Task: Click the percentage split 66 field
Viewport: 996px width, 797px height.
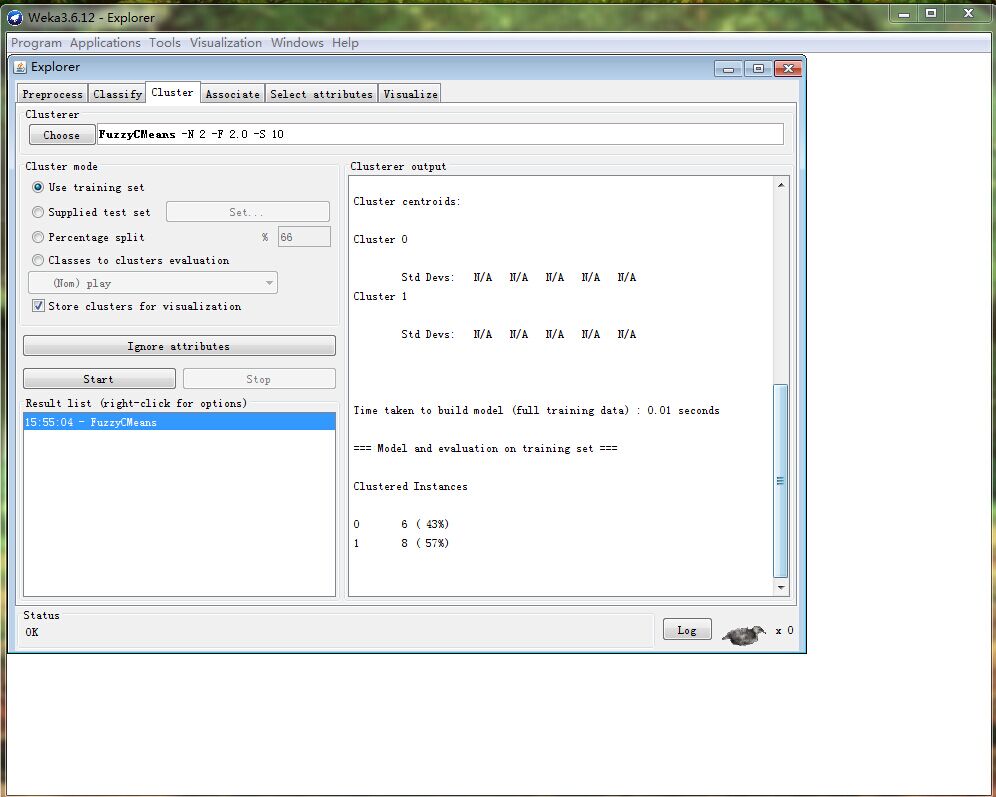Action: (x=304, y=237)
